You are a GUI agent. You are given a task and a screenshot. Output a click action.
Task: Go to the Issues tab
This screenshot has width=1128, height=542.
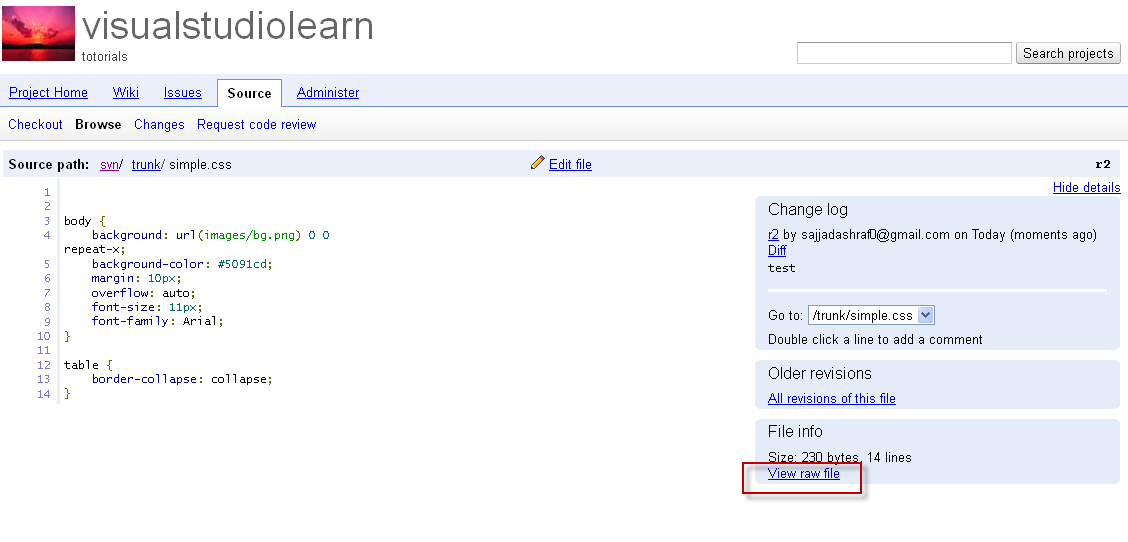(183, 93)
